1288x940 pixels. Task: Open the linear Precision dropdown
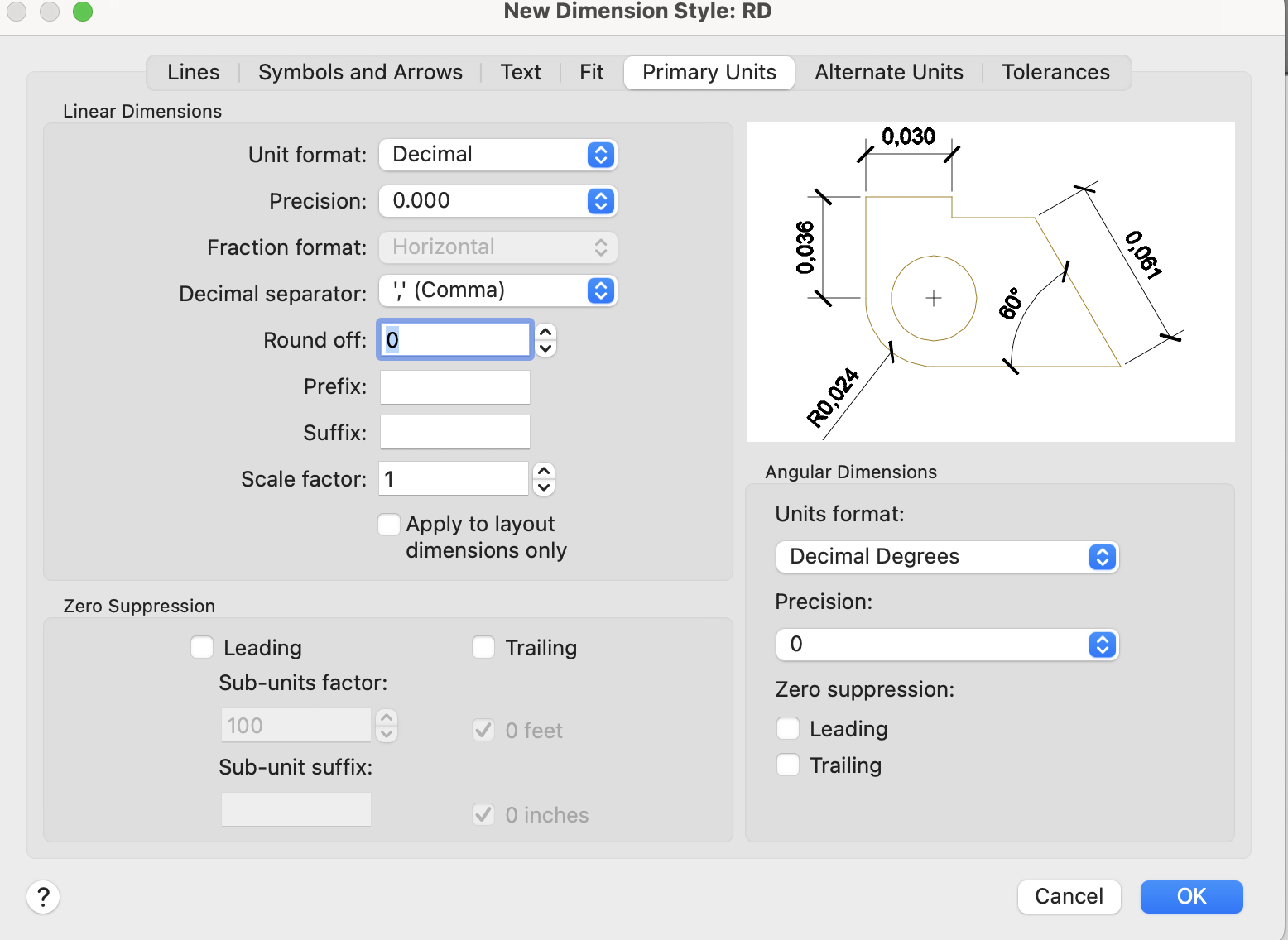498,201
